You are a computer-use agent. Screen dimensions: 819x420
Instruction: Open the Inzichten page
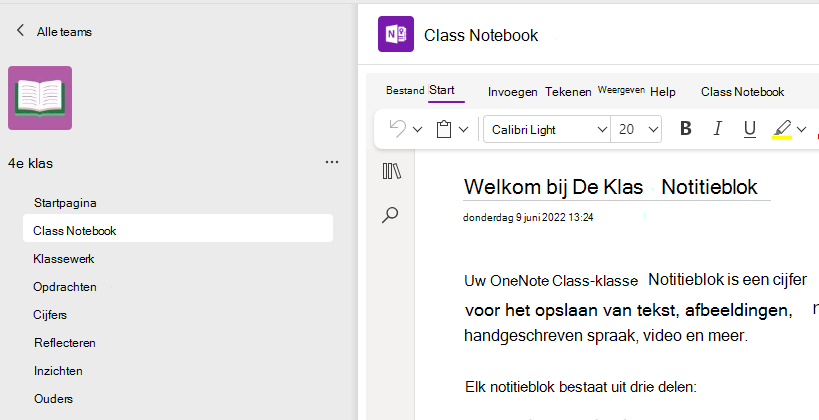click(x=58, y=371)
